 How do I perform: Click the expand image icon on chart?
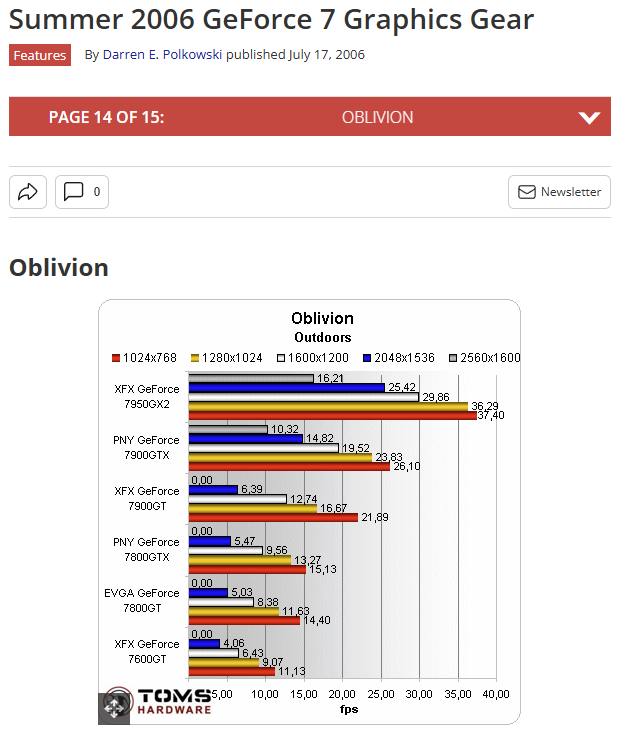[x=114, y=709]
